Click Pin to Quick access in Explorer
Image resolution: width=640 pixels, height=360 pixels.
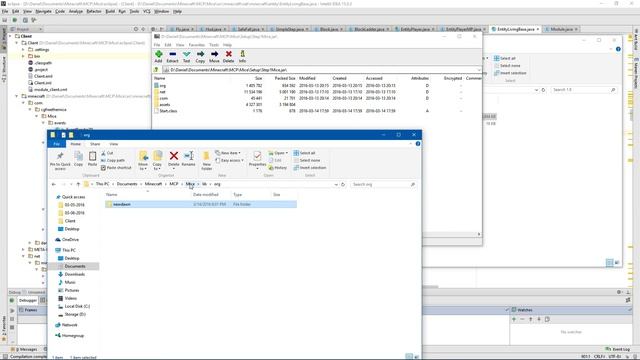click(x=60, y=160)
